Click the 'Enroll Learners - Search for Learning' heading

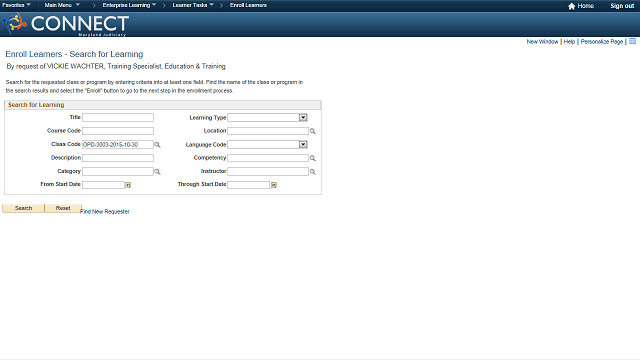[74, 54]
